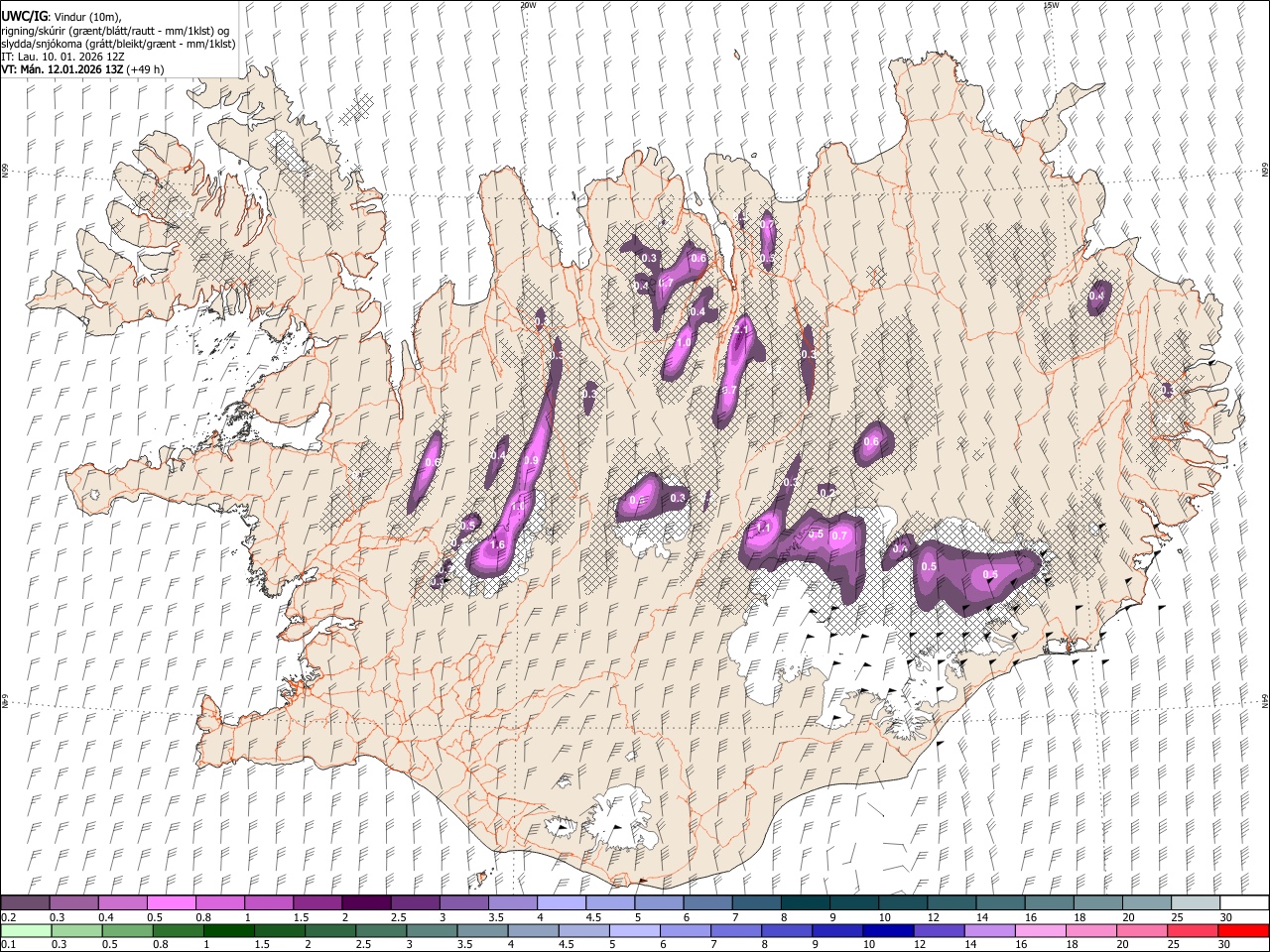Click the '2.1' precipitation value on the map
This screenshot has height=952, width=1270.
click(740, 329)
